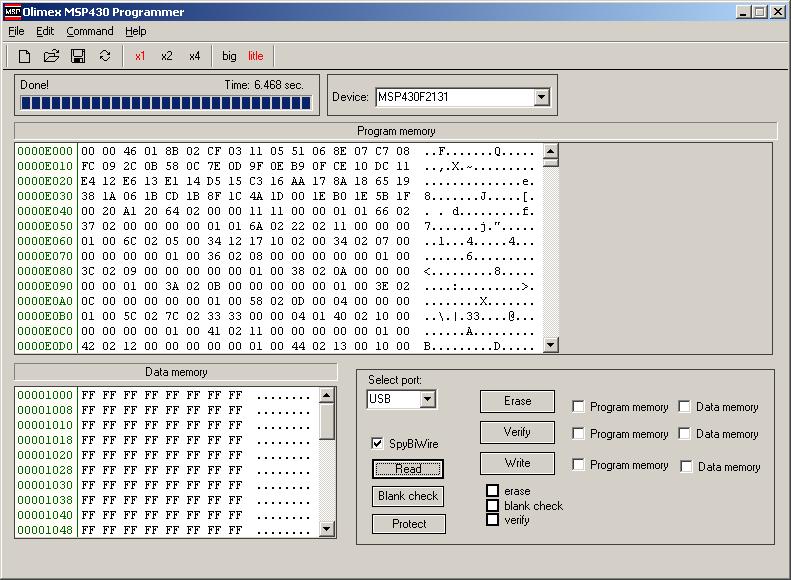Click the Blank check button
Image resolution: width=791 pixels, height=580 pixels.
click(408, 496)
